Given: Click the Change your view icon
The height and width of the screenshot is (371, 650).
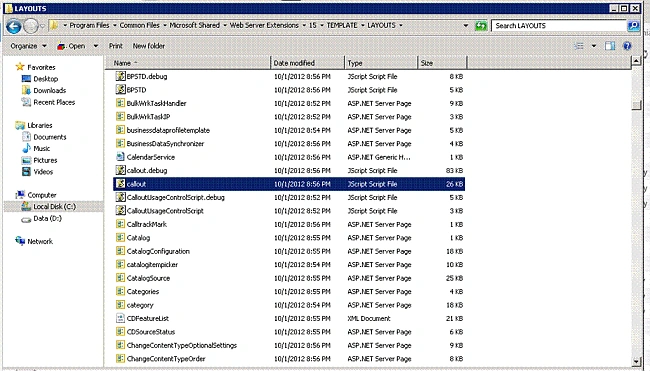Looking at the screenshot, I should click(x=579, y=46).
